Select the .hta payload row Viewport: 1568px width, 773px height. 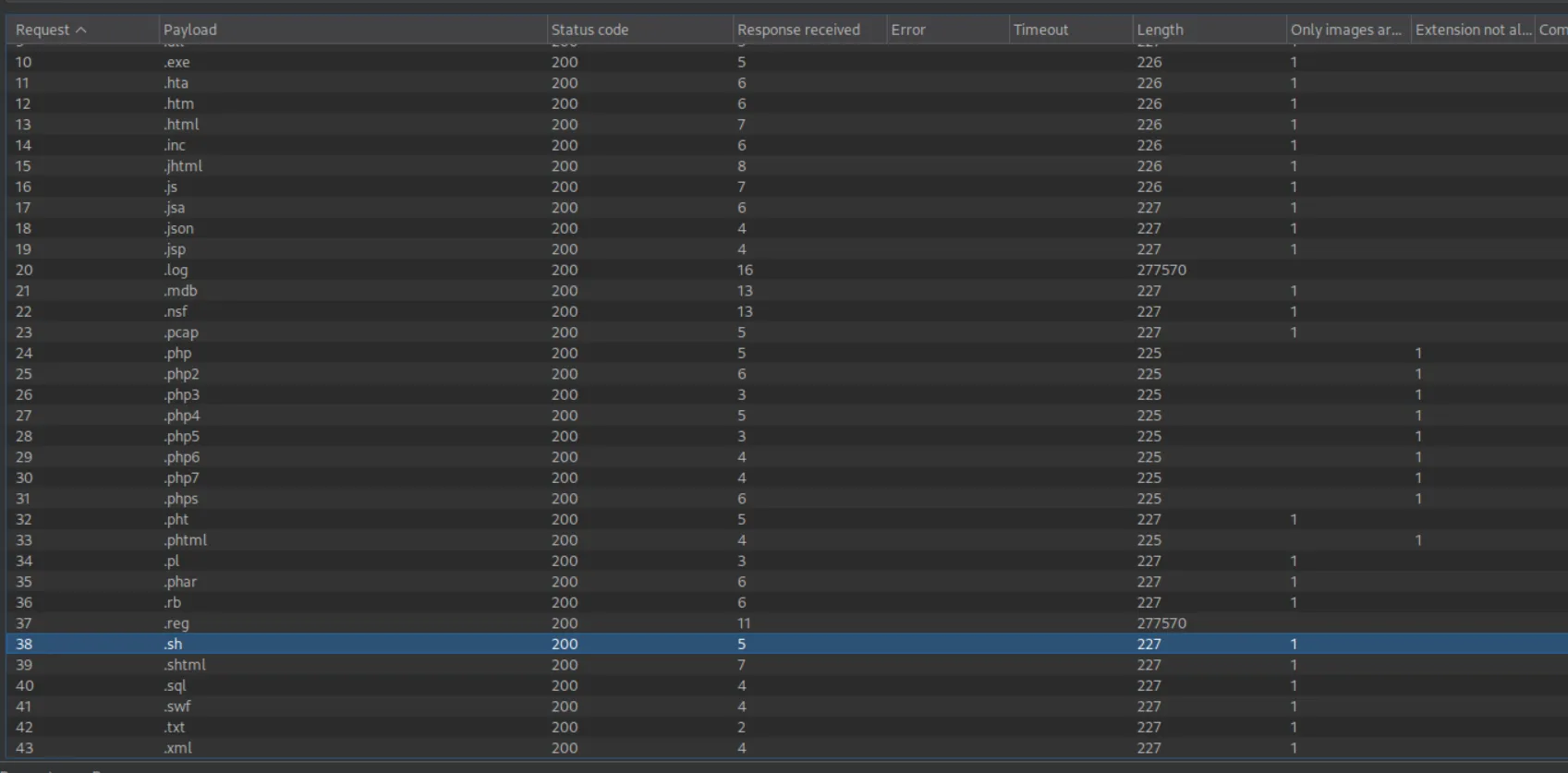click(787, 83)
